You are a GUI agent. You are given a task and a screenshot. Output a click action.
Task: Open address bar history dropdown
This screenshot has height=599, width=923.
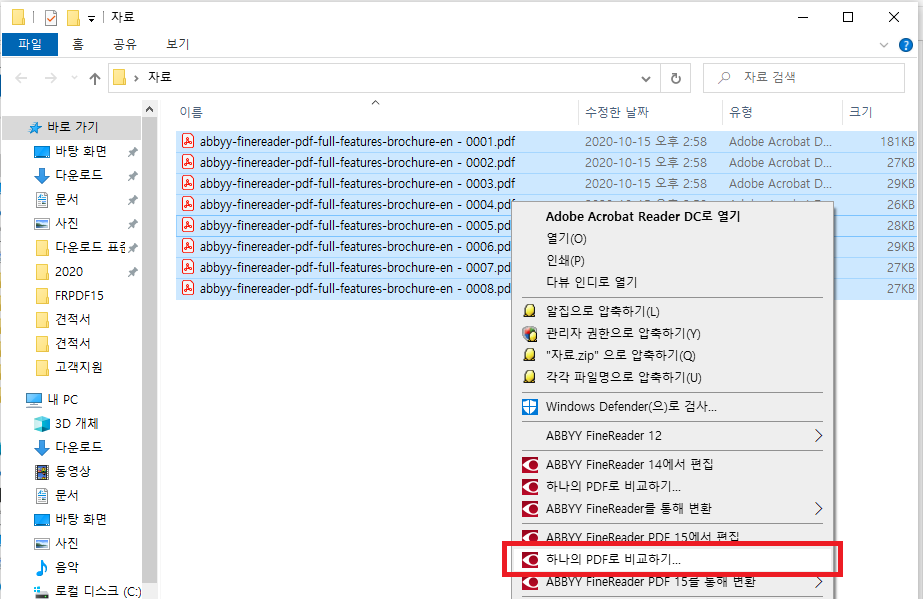(646, 78)
